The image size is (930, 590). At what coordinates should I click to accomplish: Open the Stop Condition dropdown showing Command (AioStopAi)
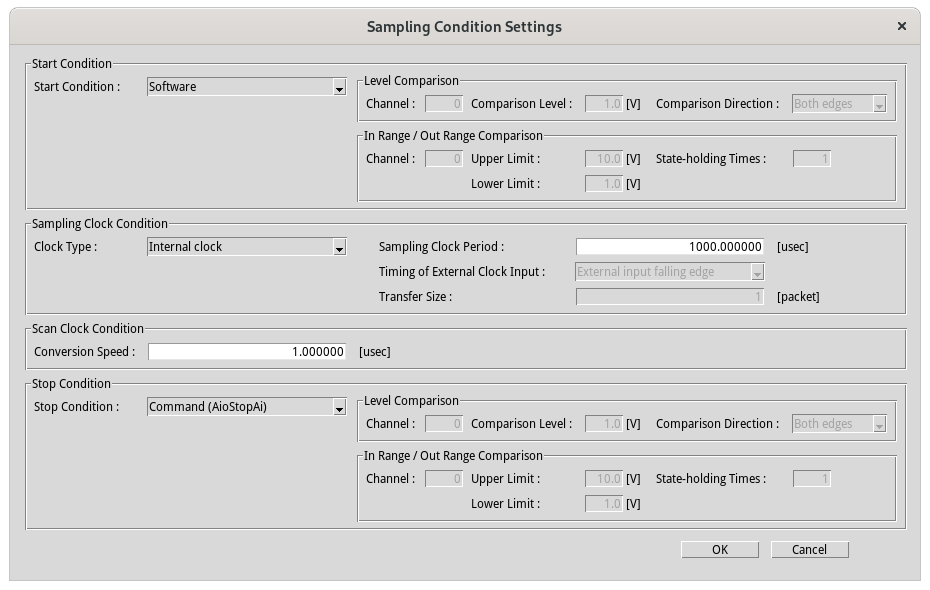[x=246, y=407]
